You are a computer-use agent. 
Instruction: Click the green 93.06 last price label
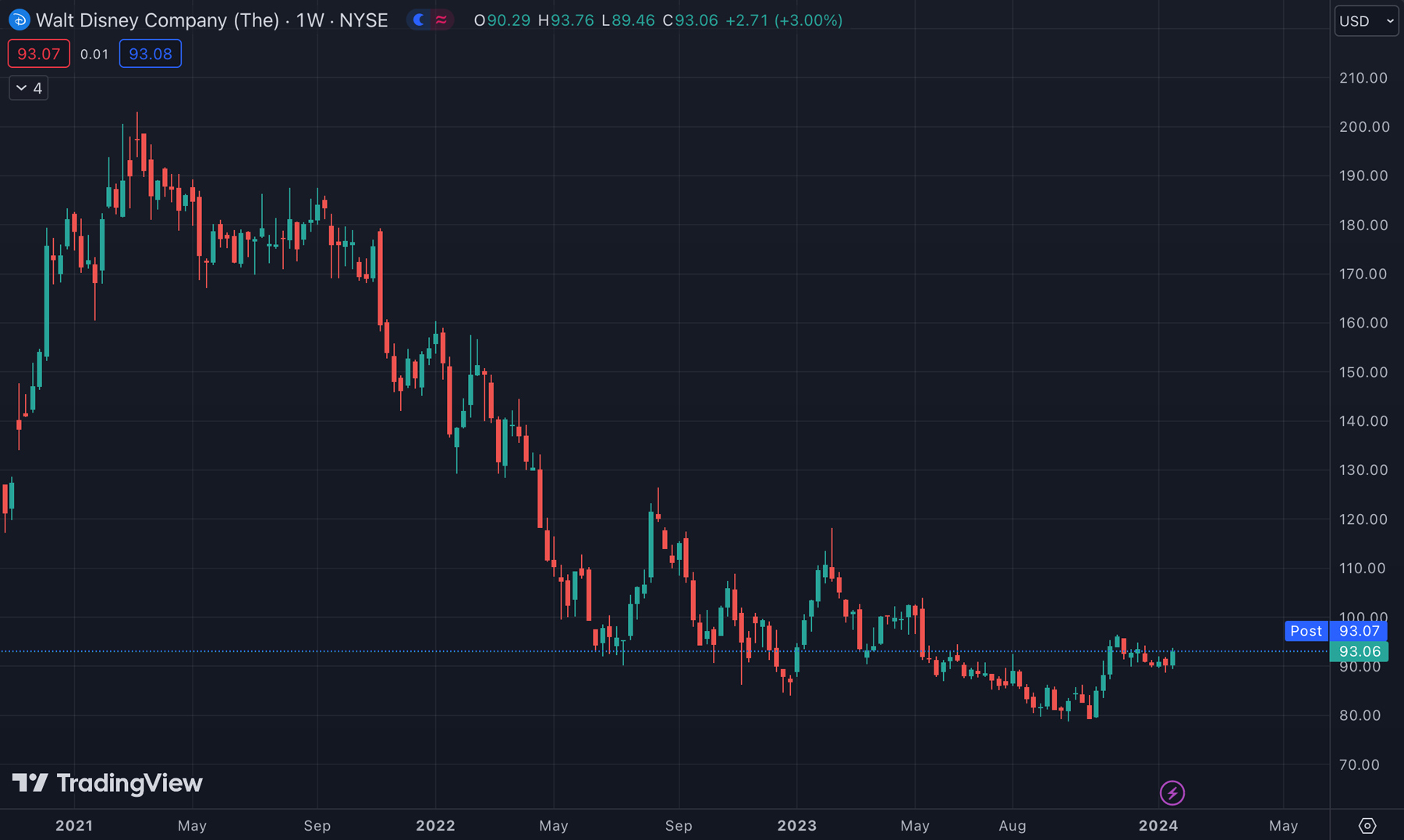click(1359, 651)
